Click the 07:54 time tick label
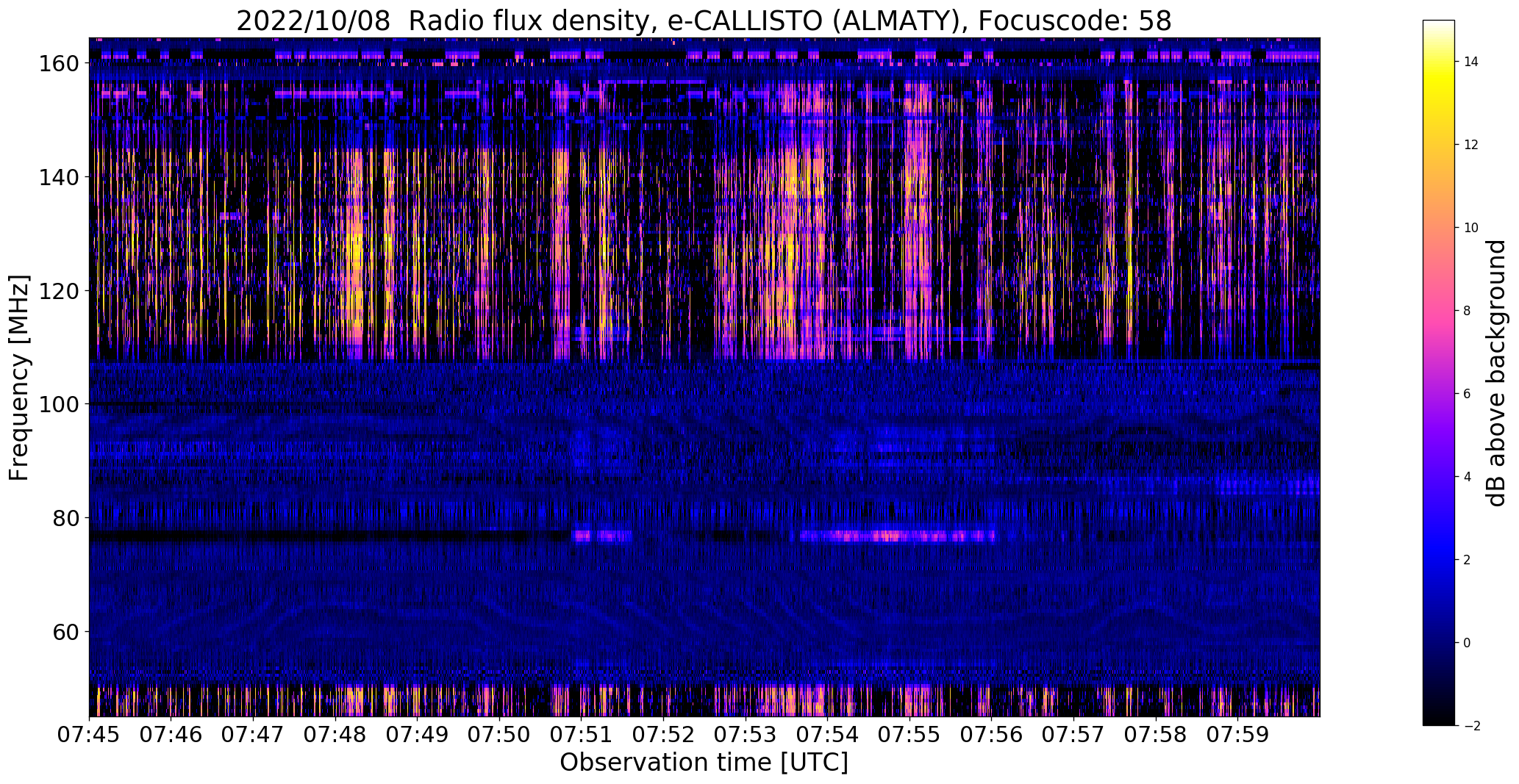The image size is (1519, 784). tap(828, 734)
